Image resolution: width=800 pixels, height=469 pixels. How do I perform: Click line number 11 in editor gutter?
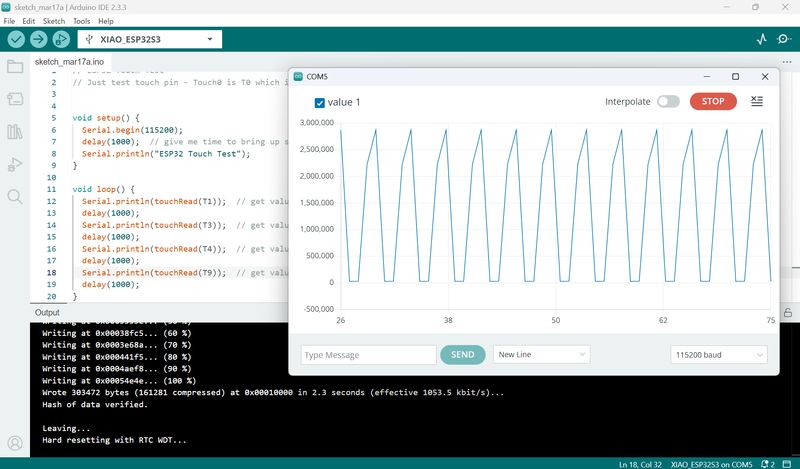coord(52,189)
